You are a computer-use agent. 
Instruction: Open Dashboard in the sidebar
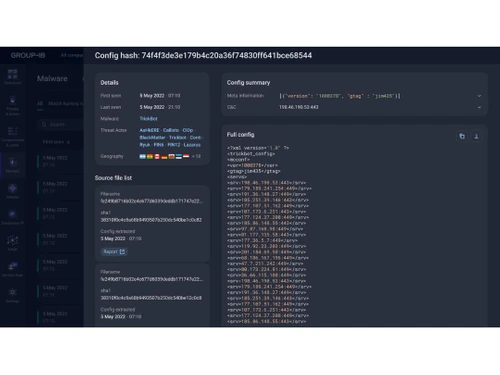(13, 76)
